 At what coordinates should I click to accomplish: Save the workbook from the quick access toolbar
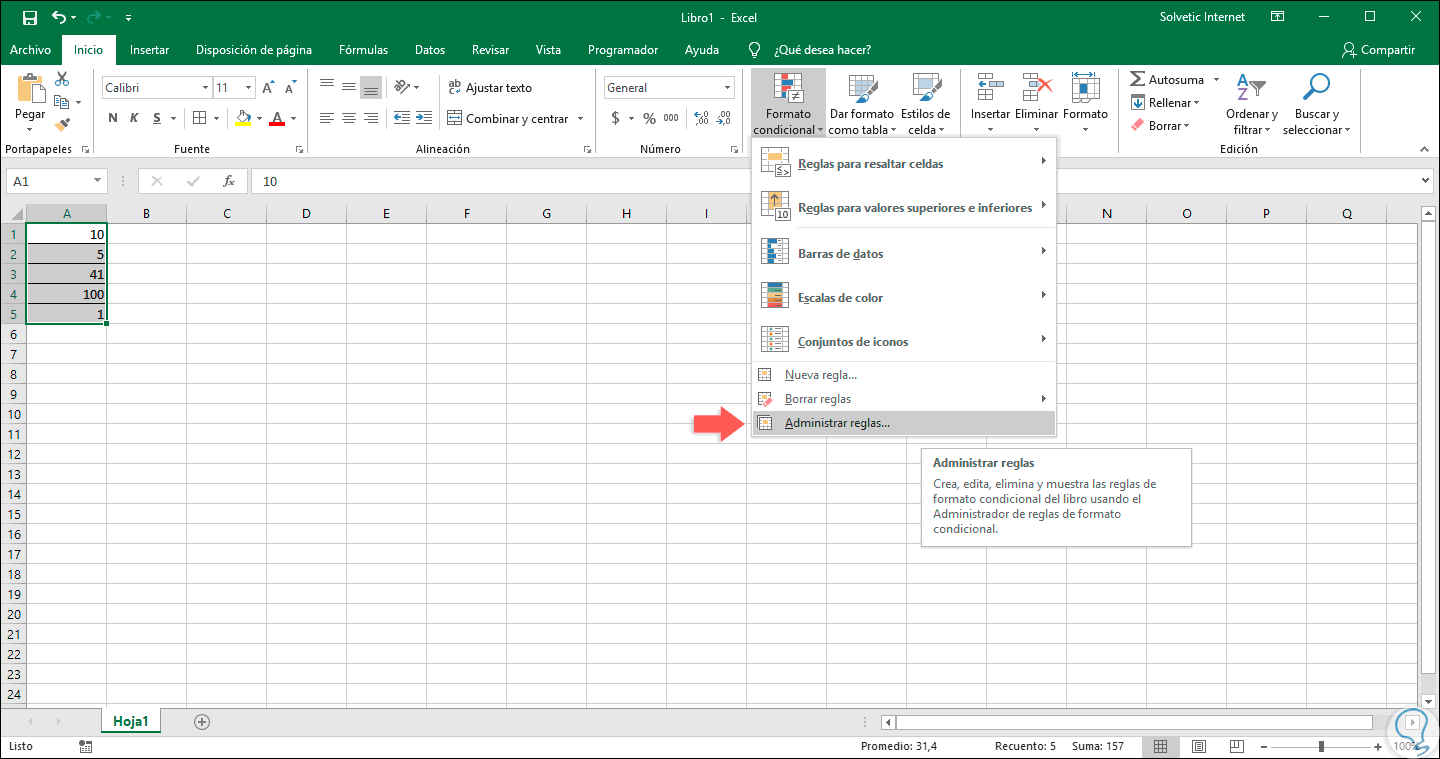[x=29, y=17]
